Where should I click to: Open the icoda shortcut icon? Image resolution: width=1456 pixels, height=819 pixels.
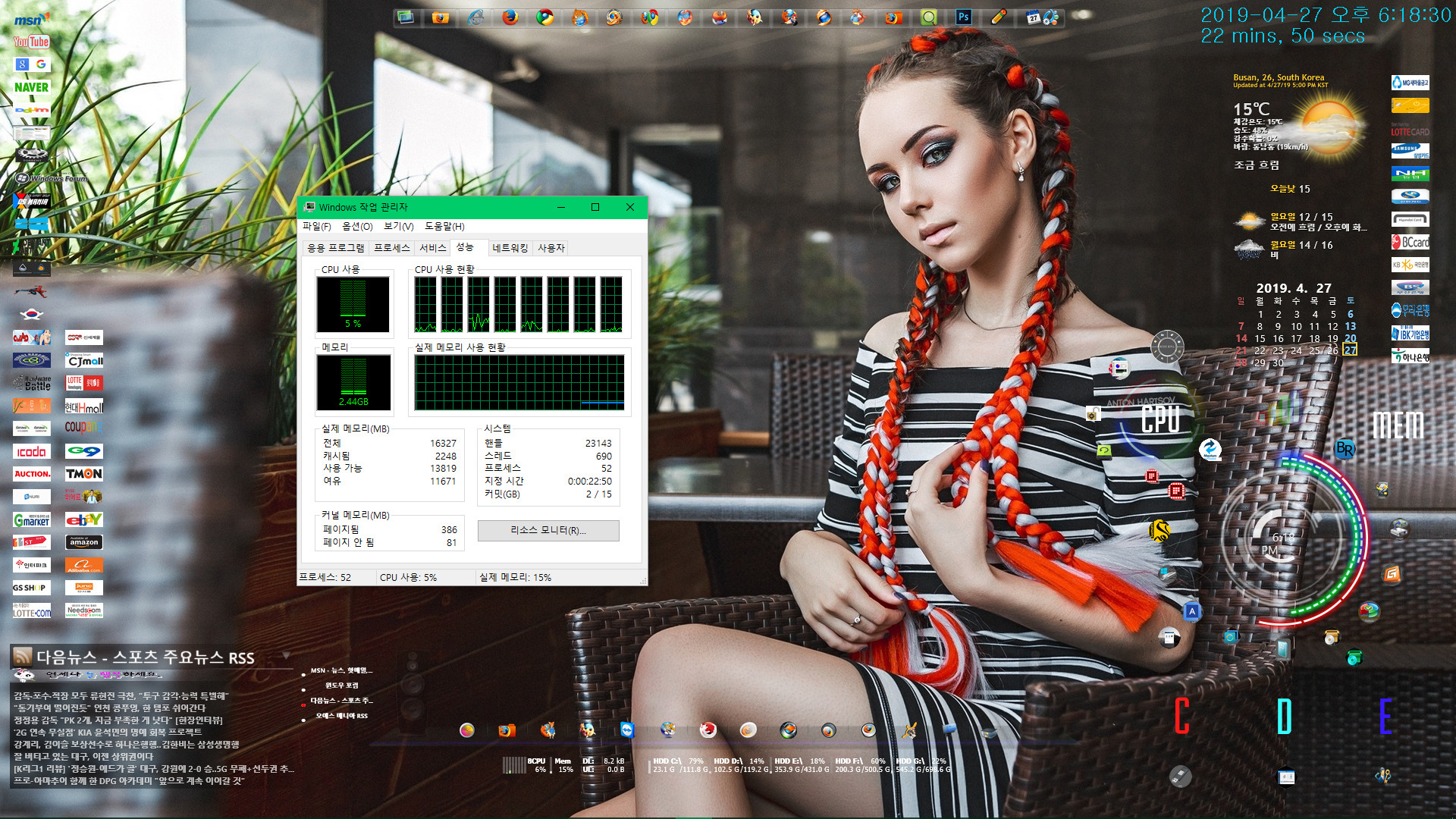pos(32,451)
